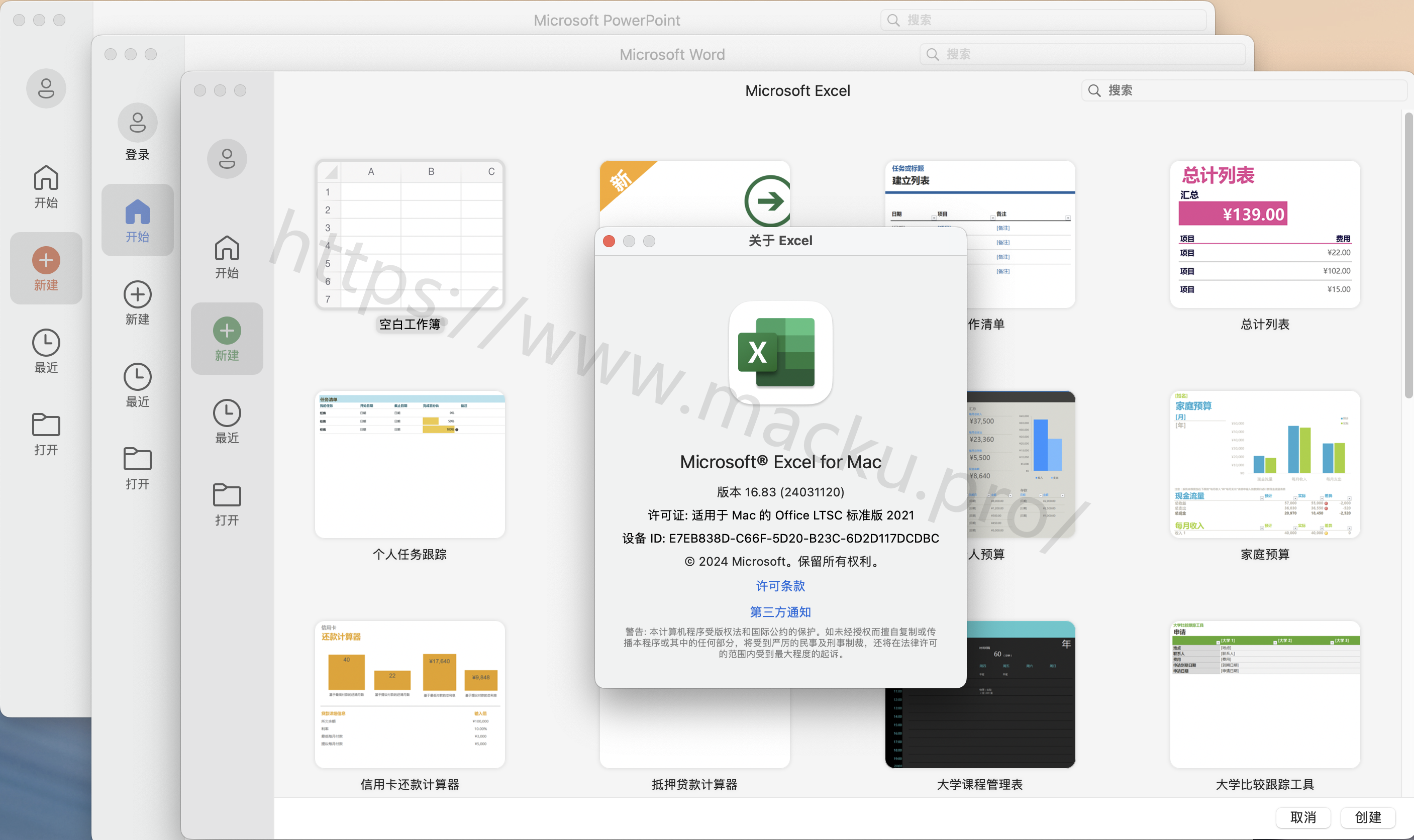This screenshot has height=840, width=1414.
Task: Click the Word search magnifier icon
Action: point(932,54)
